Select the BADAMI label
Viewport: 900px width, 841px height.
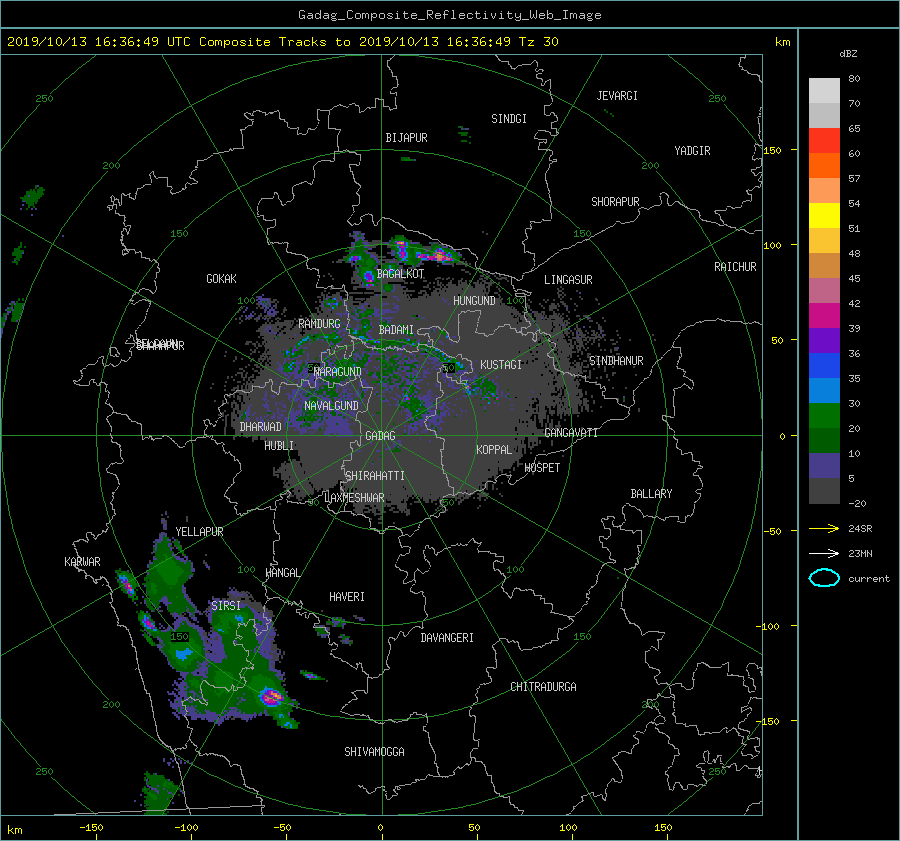pos(396,330)
